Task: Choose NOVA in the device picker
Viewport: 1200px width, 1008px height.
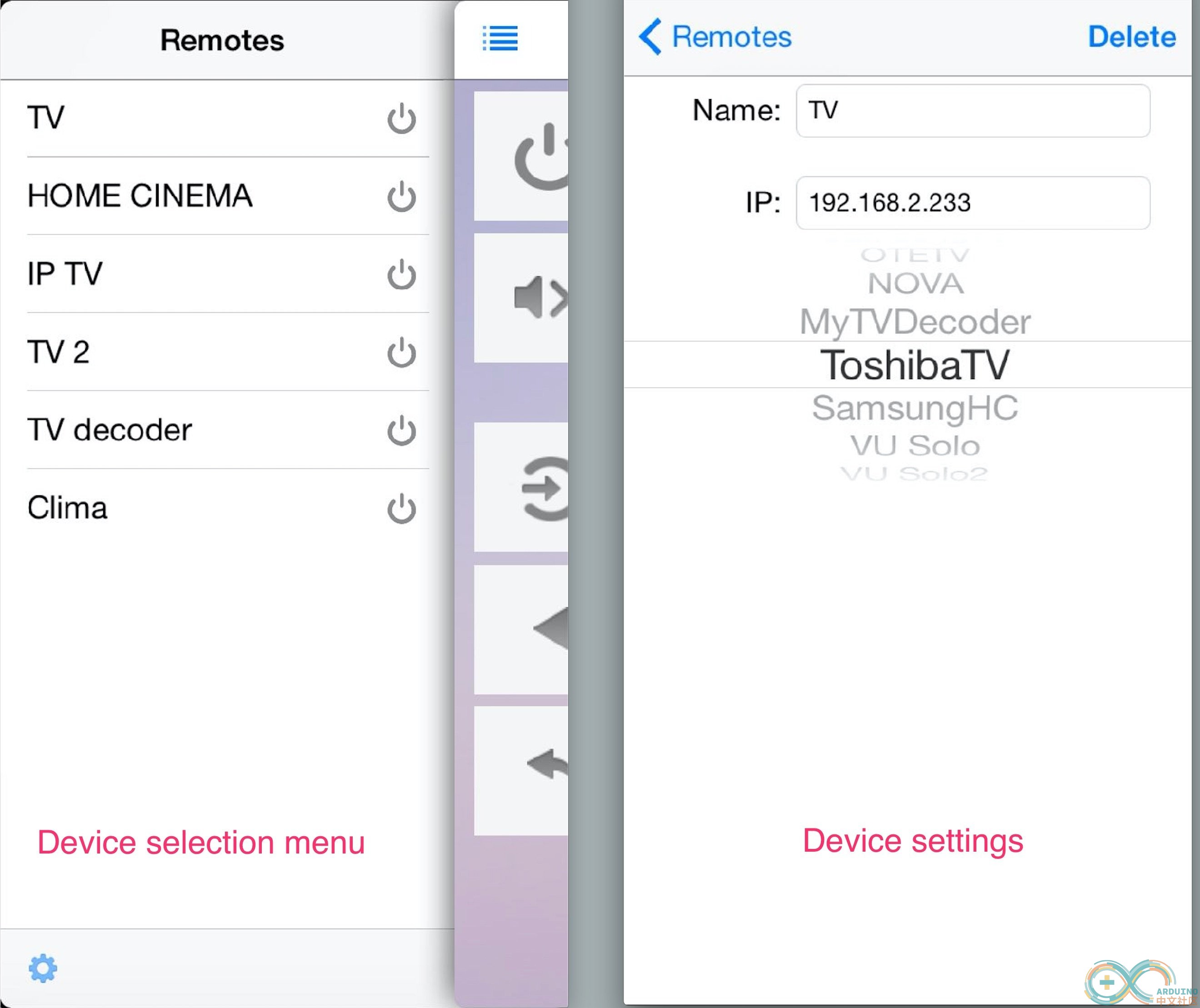Action: [915, 284]
